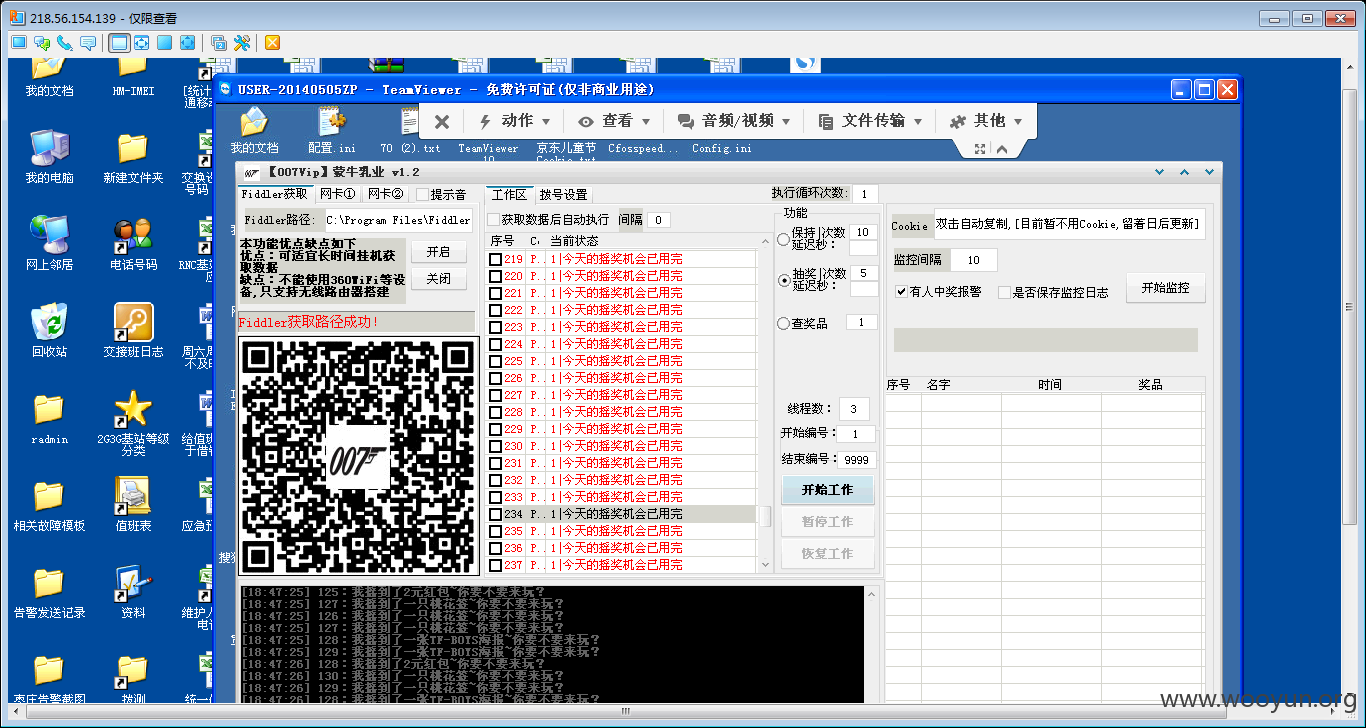Switch to the 网卡① tab
This screenshot has height=728, width=1366.
pos(337,194)
